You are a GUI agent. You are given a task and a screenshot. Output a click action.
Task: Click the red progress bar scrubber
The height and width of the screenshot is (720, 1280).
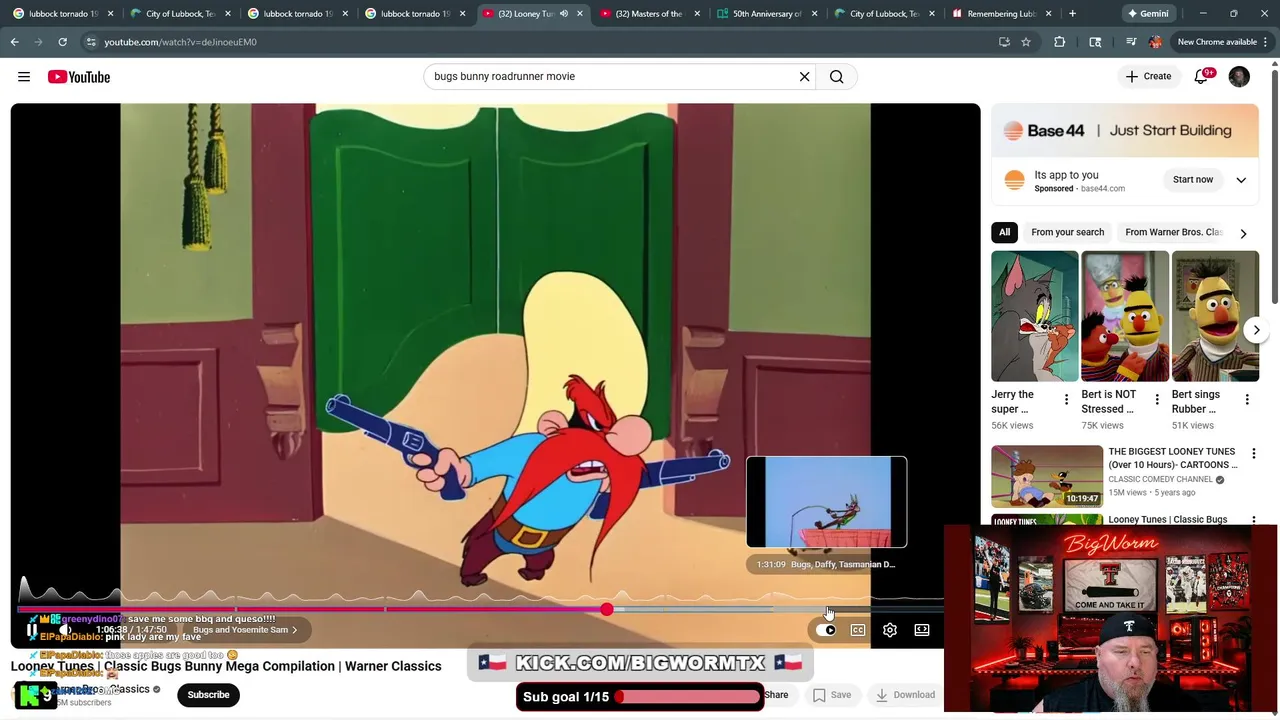click(x=607, y=609)
